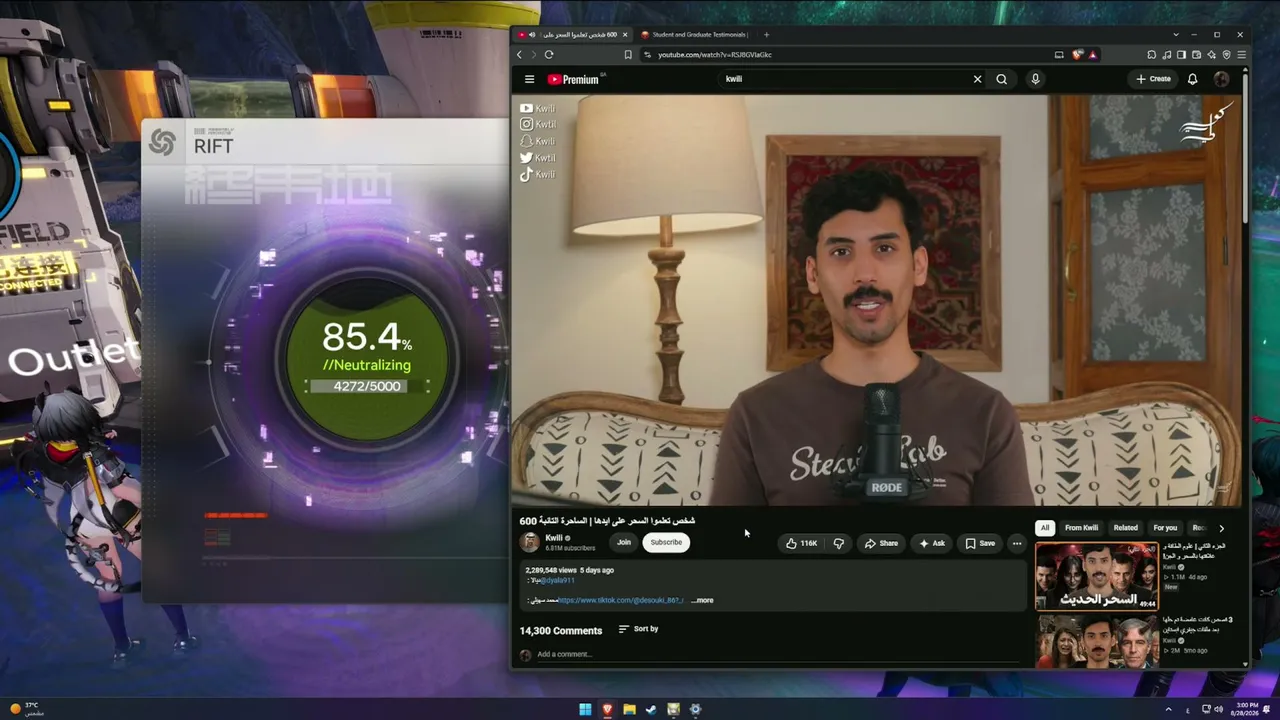Viewport: 1280px width, 720px height.
Task: Show hidden system tray icons
Action: (x=1168, y=709)
